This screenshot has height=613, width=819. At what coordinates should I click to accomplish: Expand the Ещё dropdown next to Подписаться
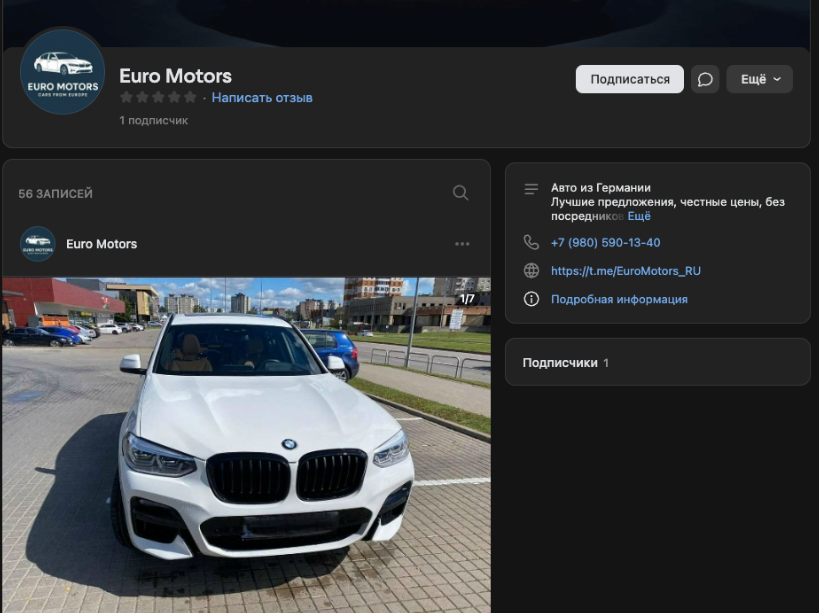[758, 79]
